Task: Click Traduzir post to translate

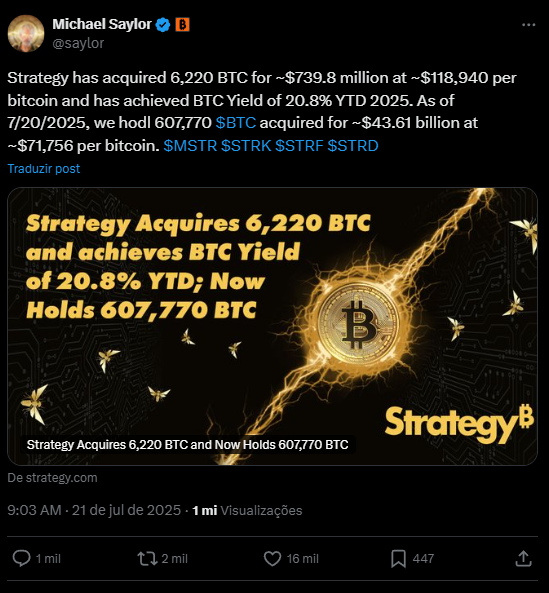Action: coord(44,169)
